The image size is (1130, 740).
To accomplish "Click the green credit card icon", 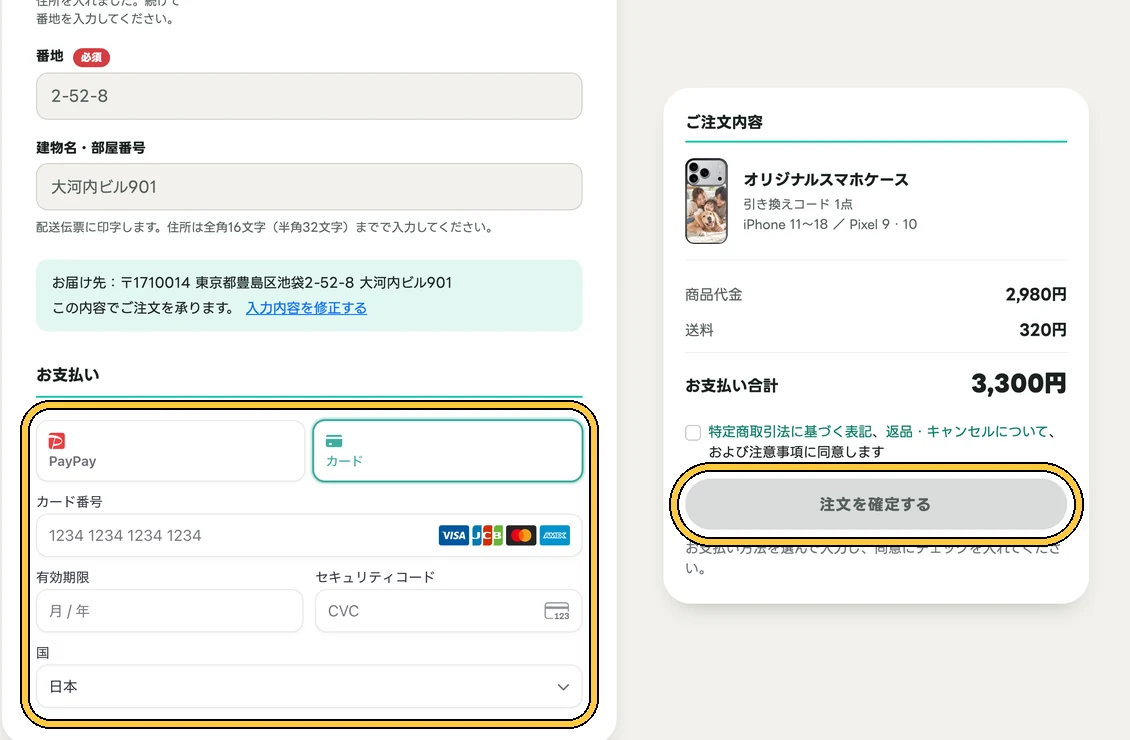I will click(334, 441).
